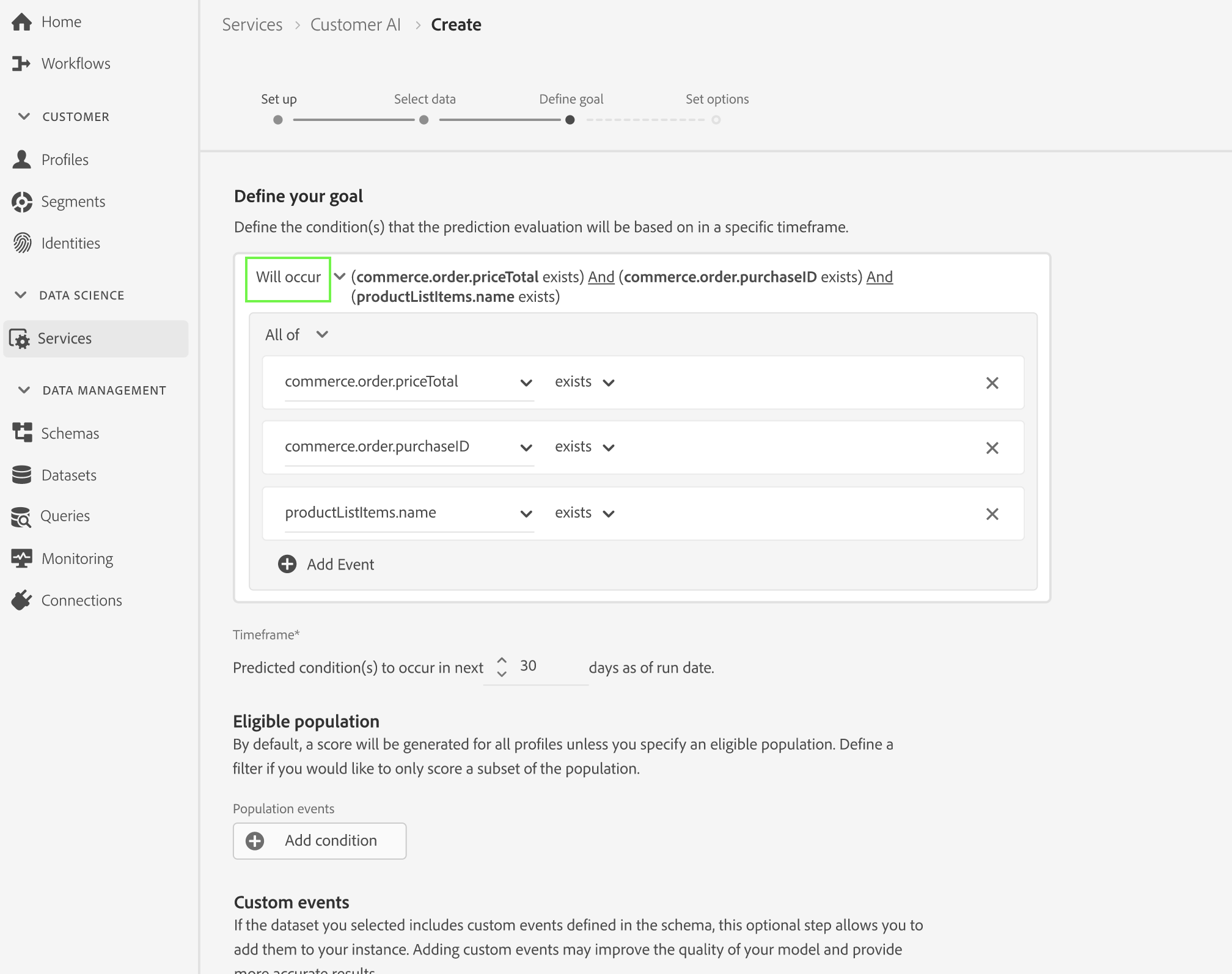Viewport: 1232px width, 974px height.
Task: Click the Profiles person icon
Action: pyautogui.click(x=22, y=159)
